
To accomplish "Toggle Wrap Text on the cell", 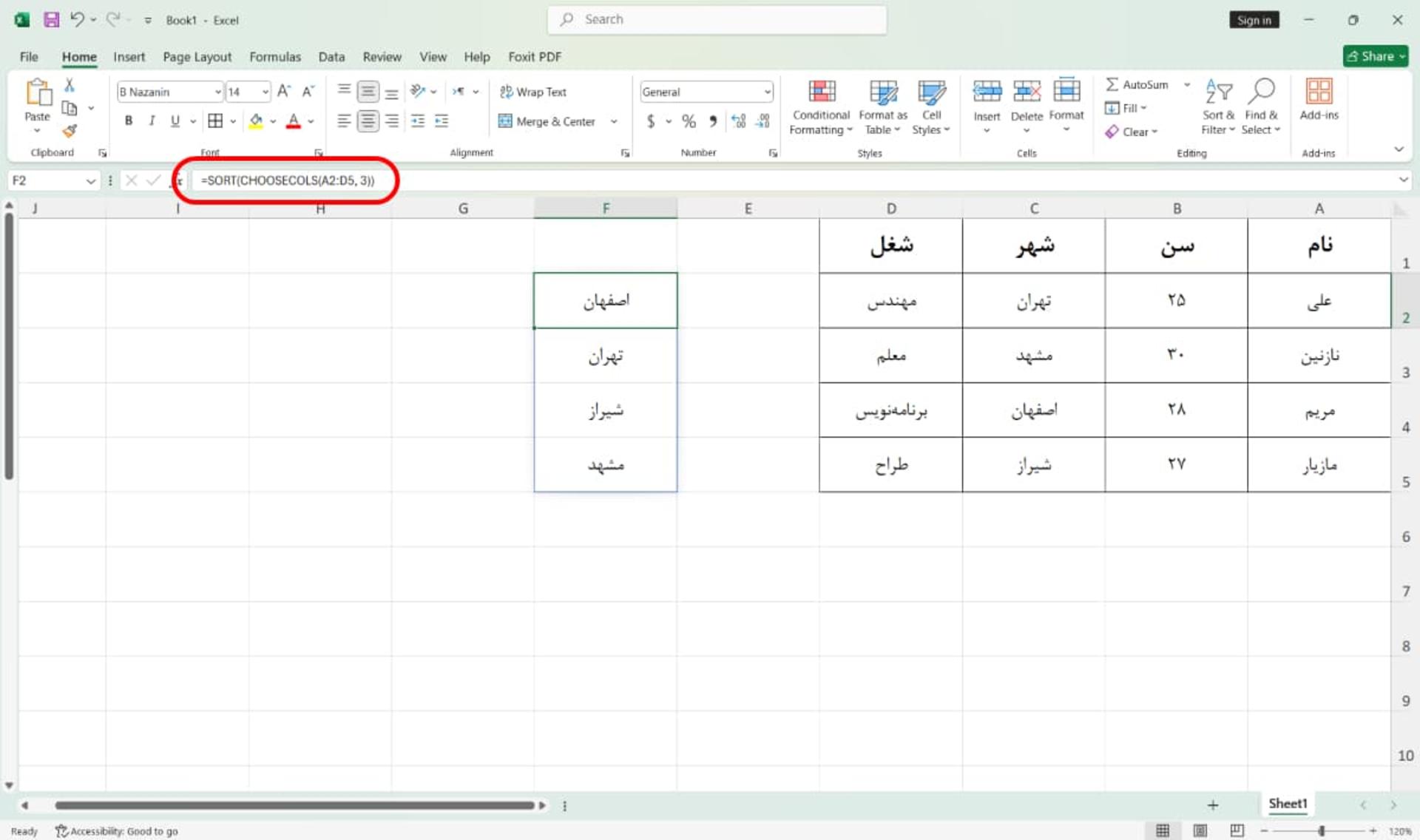I will [x=533, y=92].
